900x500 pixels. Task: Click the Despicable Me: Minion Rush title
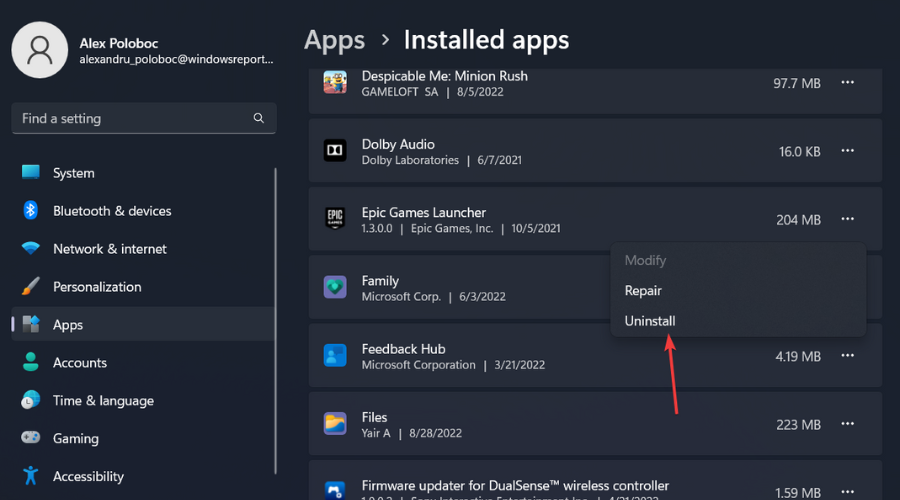(x=444, y=76)
